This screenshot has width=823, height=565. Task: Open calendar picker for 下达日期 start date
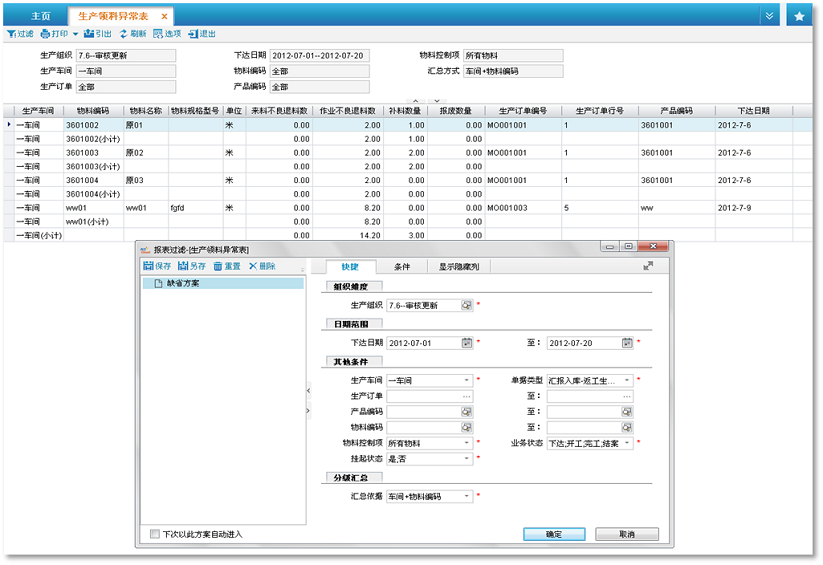pos(467,343)
